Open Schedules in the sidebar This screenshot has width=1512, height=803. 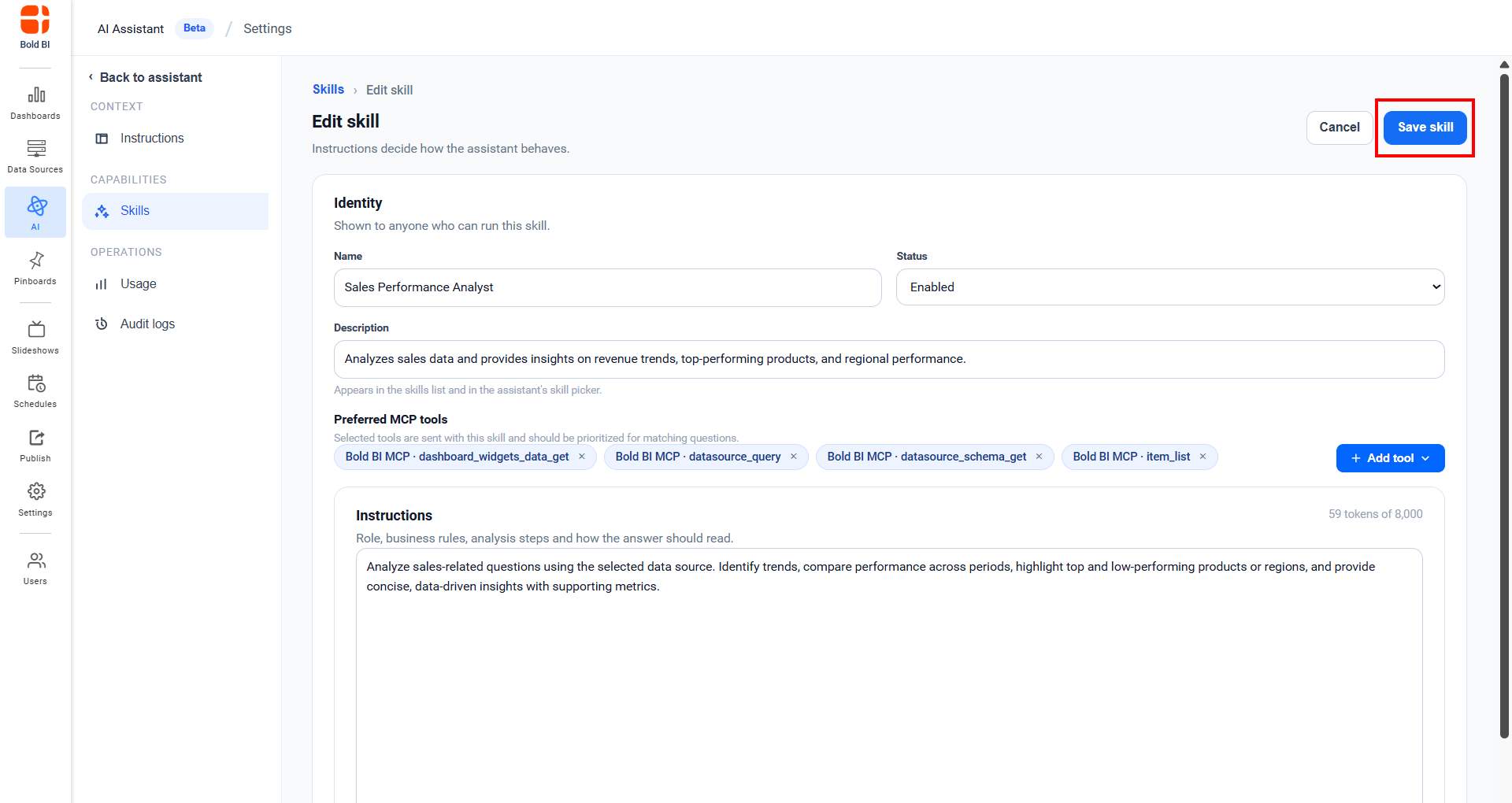tap(35, 391)
